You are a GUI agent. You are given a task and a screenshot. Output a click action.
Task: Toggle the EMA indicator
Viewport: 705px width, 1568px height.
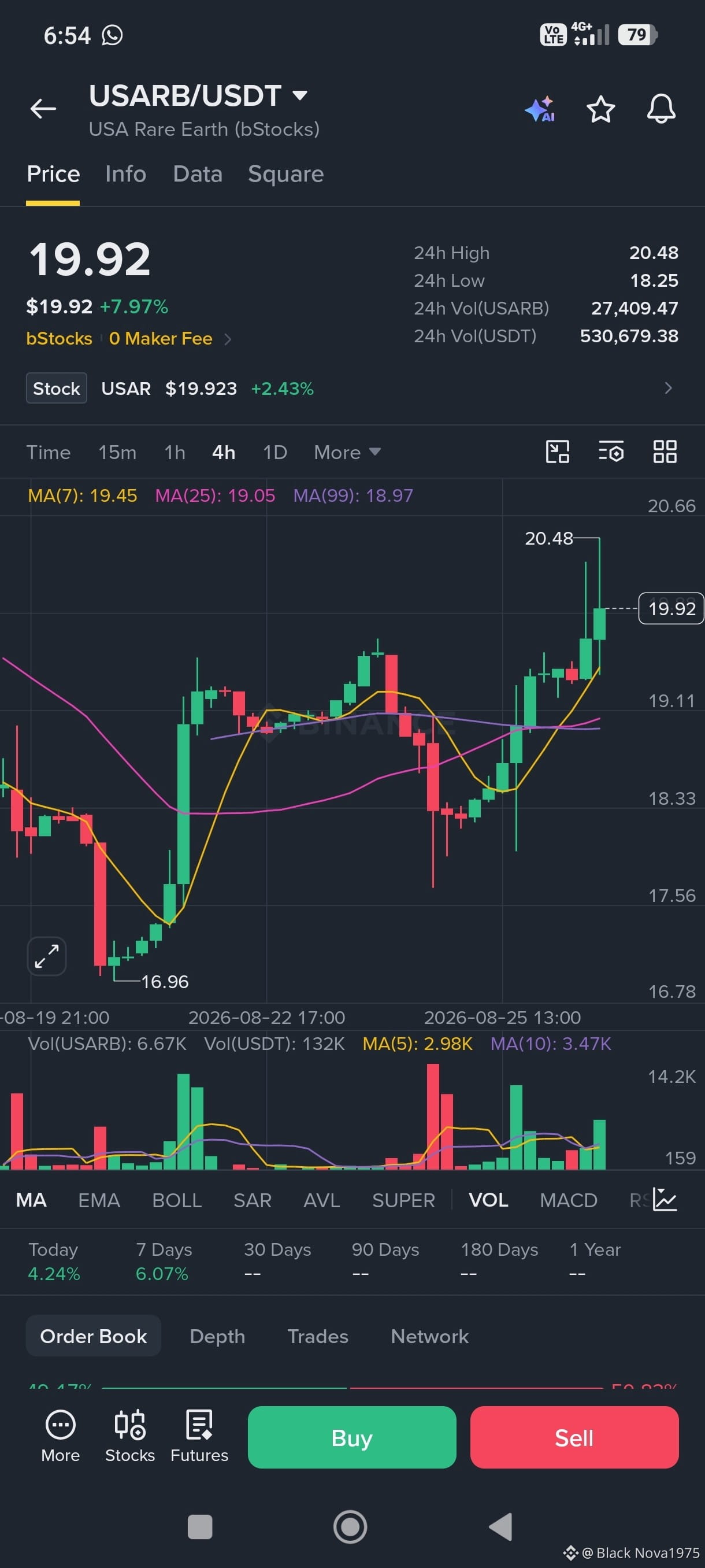pos(99,1200)
